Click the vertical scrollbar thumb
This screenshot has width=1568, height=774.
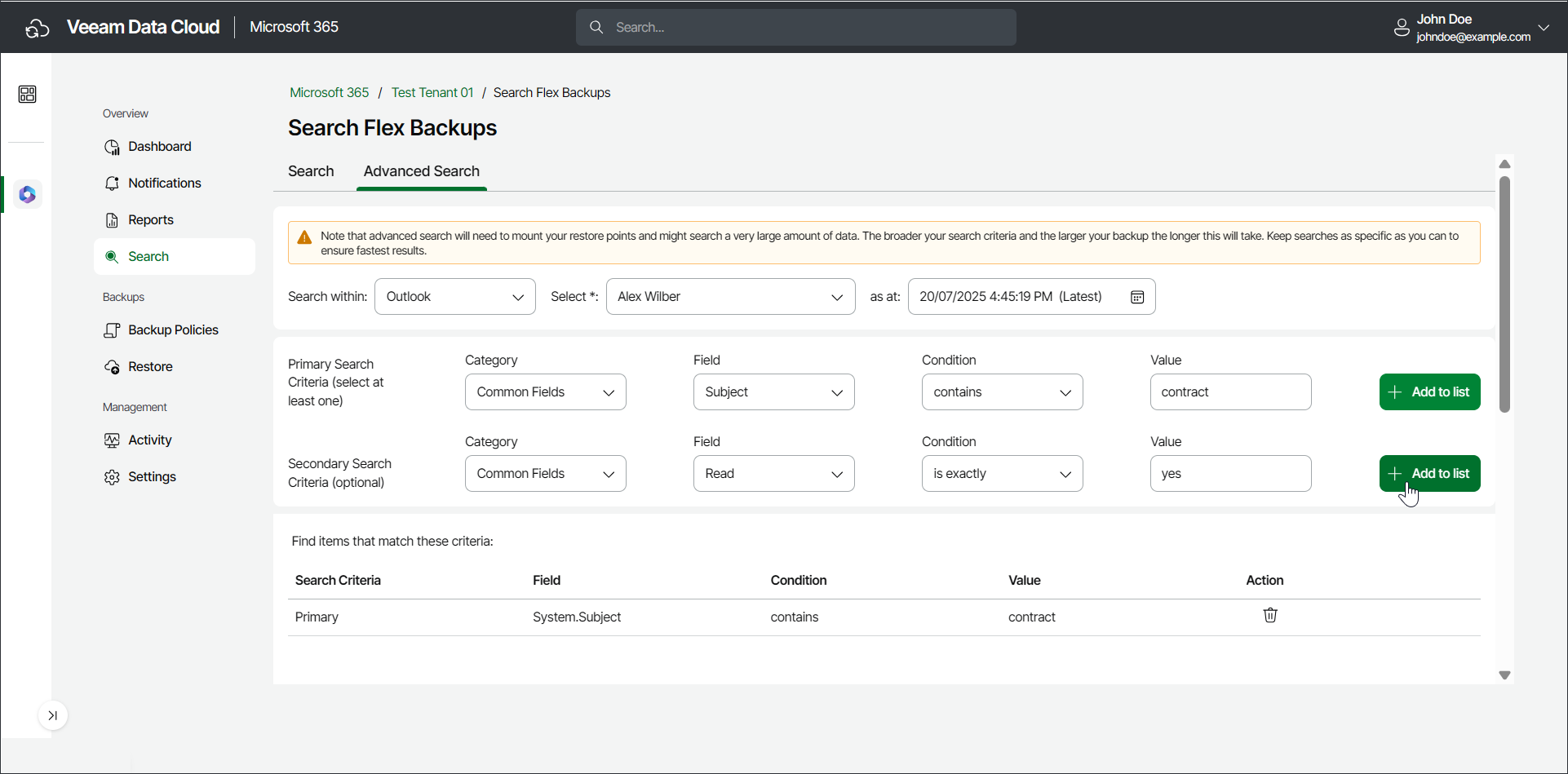[1505, 294]
